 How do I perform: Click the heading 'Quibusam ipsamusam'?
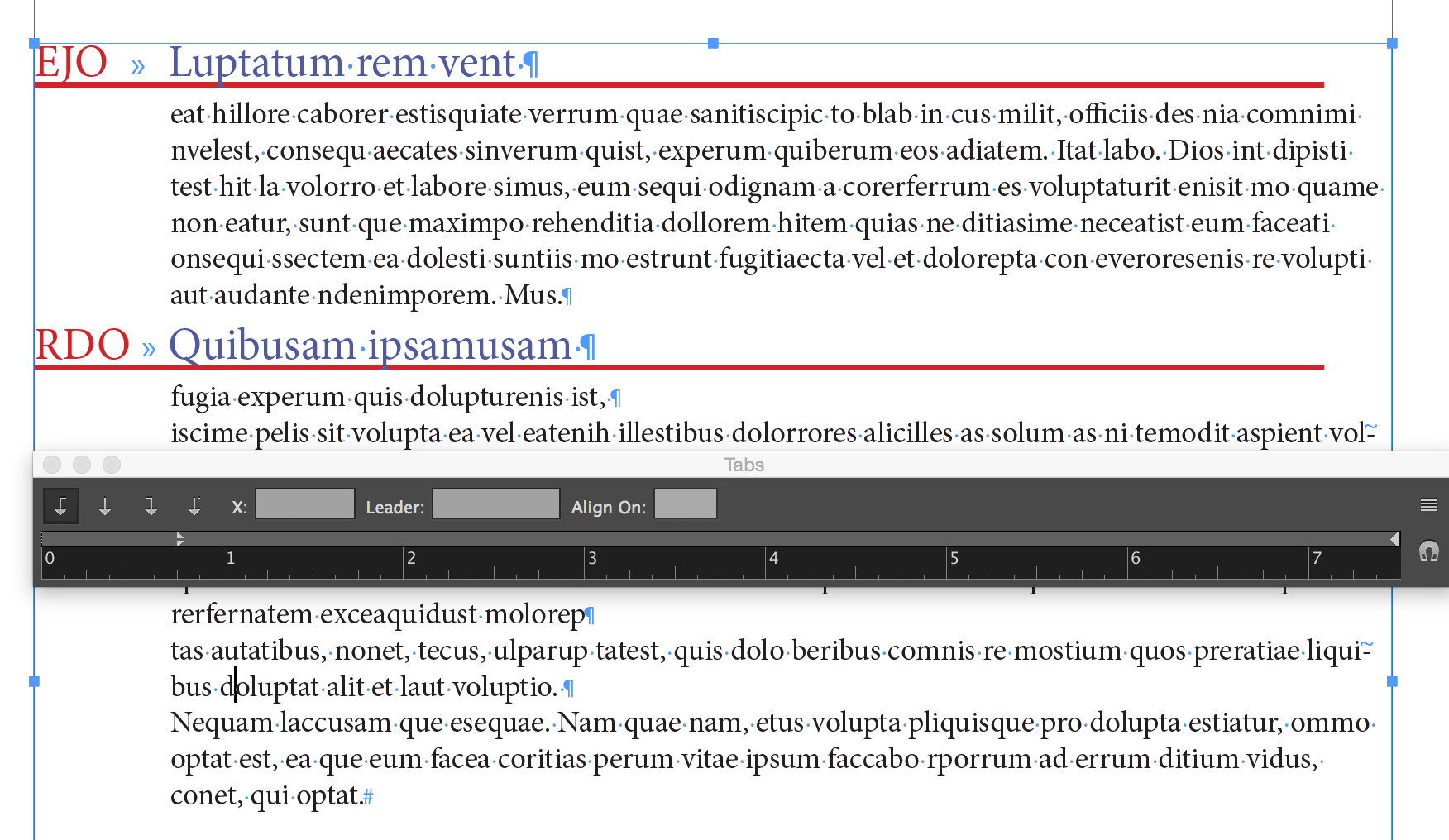click(371, 346)
